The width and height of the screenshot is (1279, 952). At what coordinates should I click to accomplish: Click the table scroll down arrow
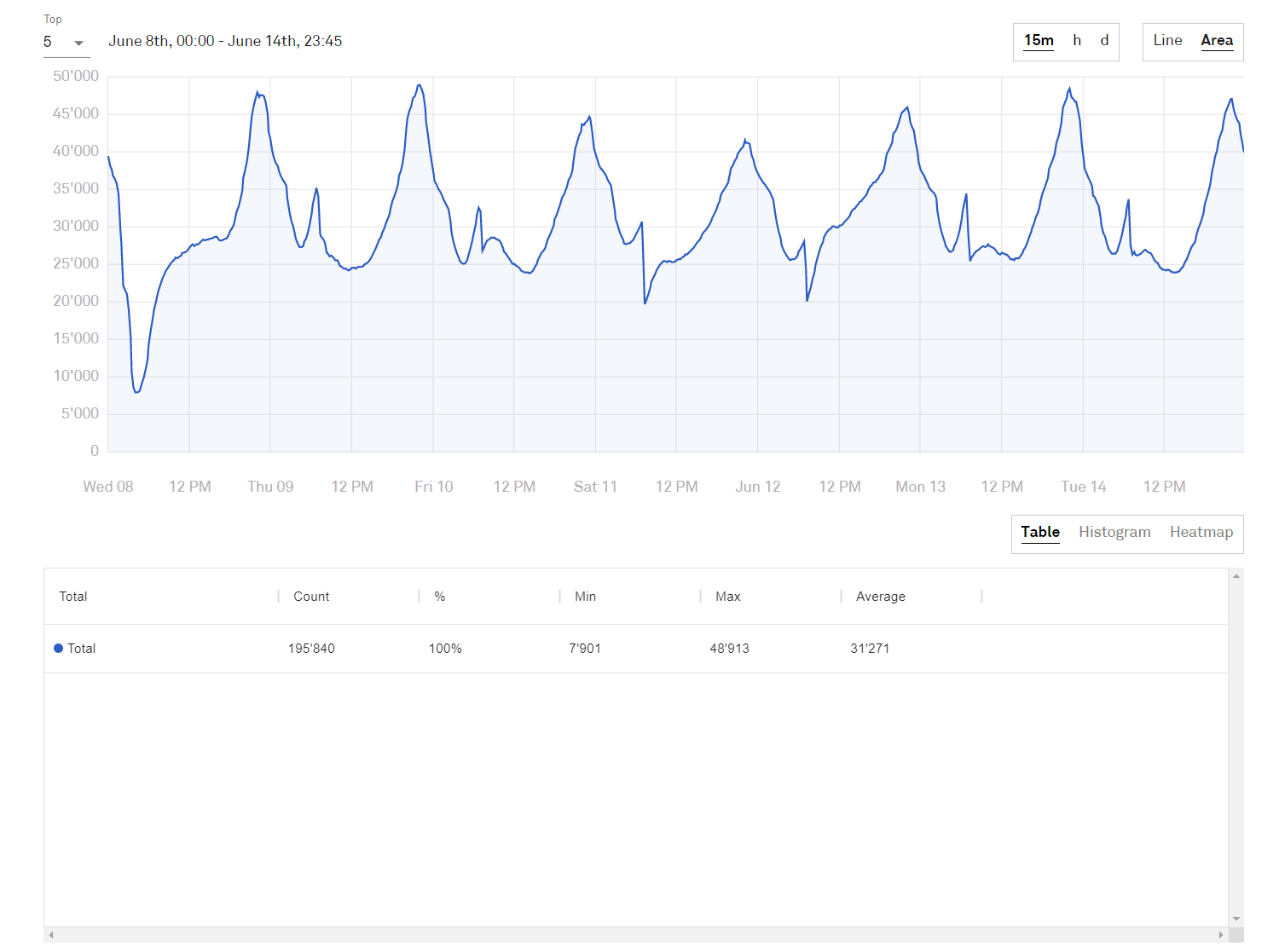click(x=1236, y=919)
